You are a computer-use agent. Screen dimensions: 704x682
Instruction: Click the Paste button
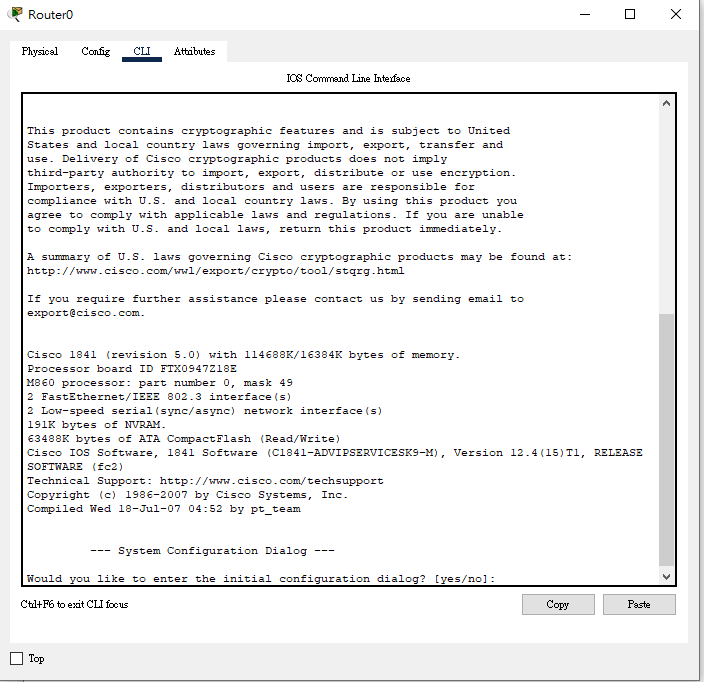coord(639,604)
